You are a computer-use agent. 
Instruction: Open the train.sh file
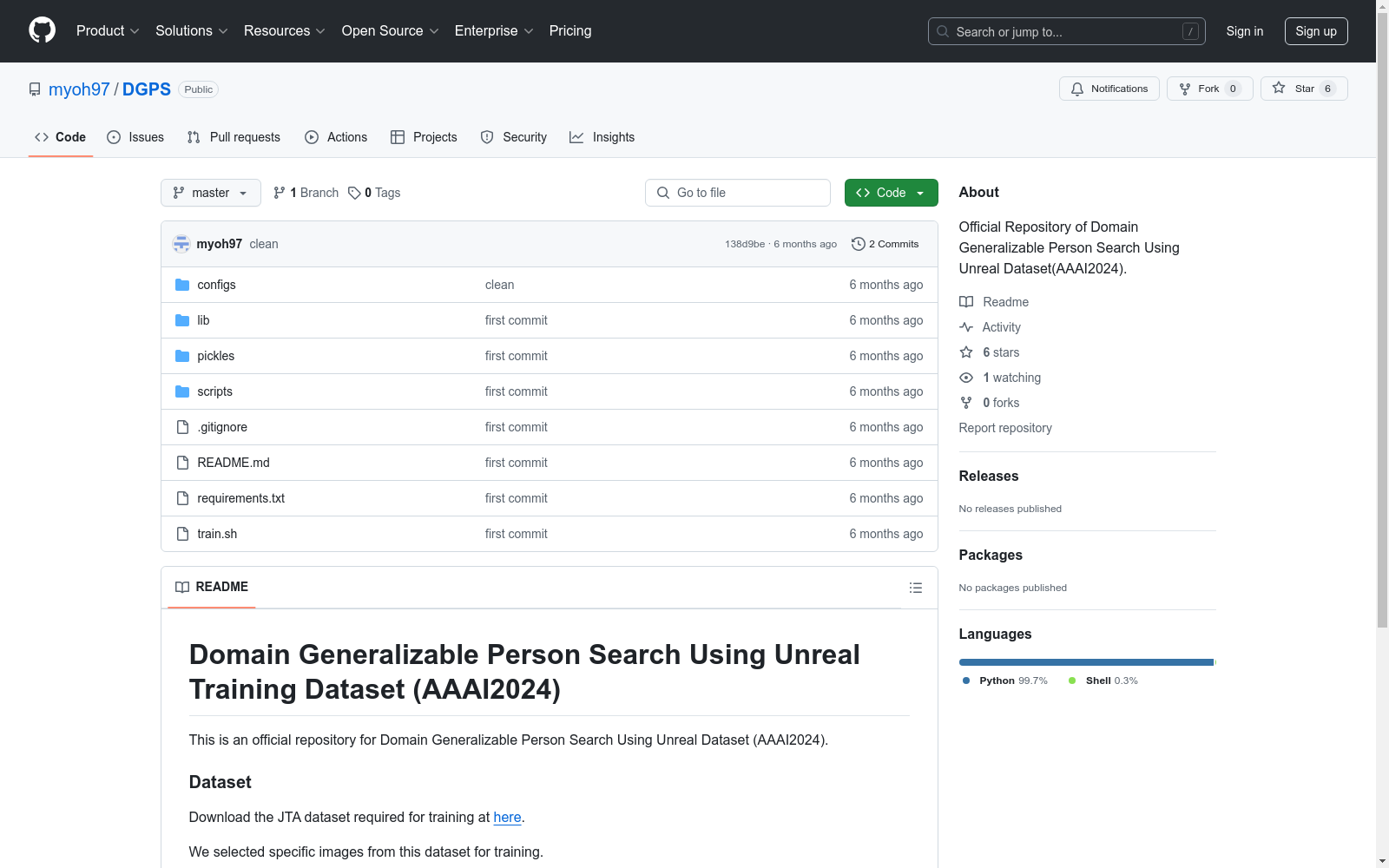click(217, 534)
